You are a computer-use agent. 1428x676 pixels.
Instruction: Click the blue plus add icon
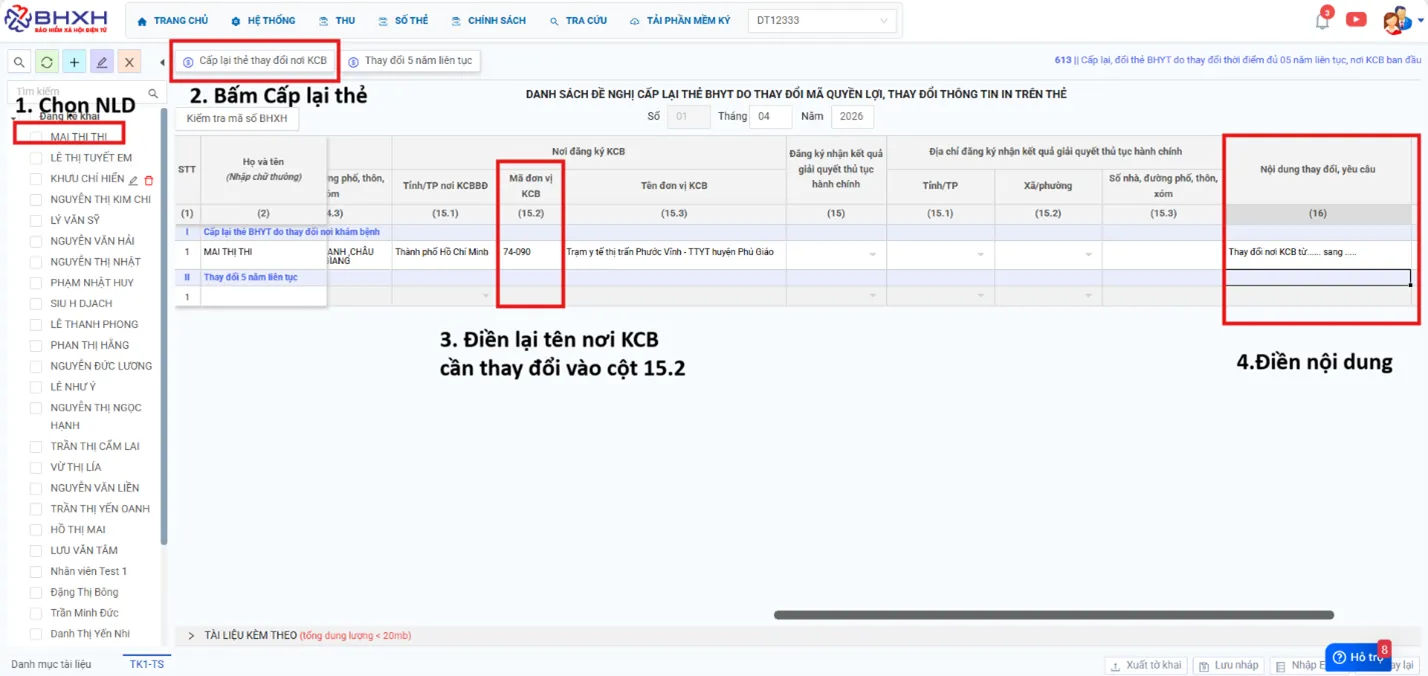tap(74, 62)
